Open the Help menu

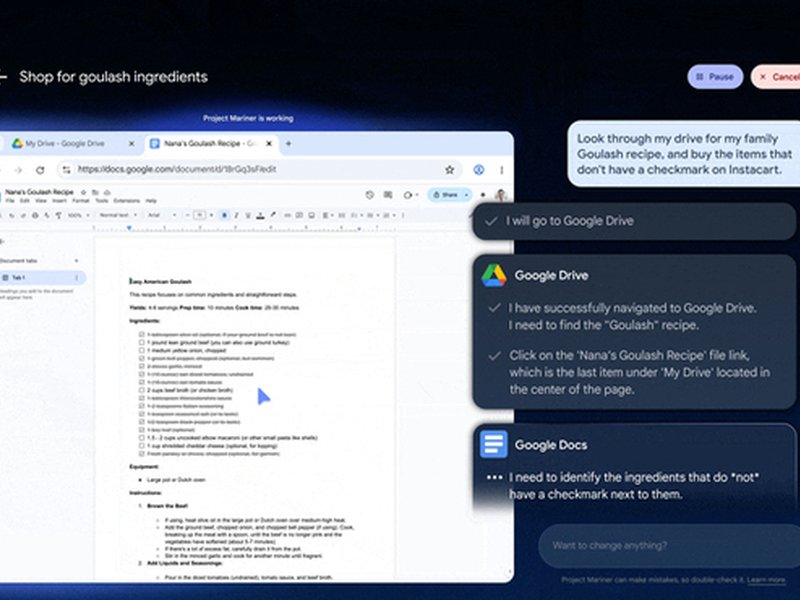pos(151,201)
